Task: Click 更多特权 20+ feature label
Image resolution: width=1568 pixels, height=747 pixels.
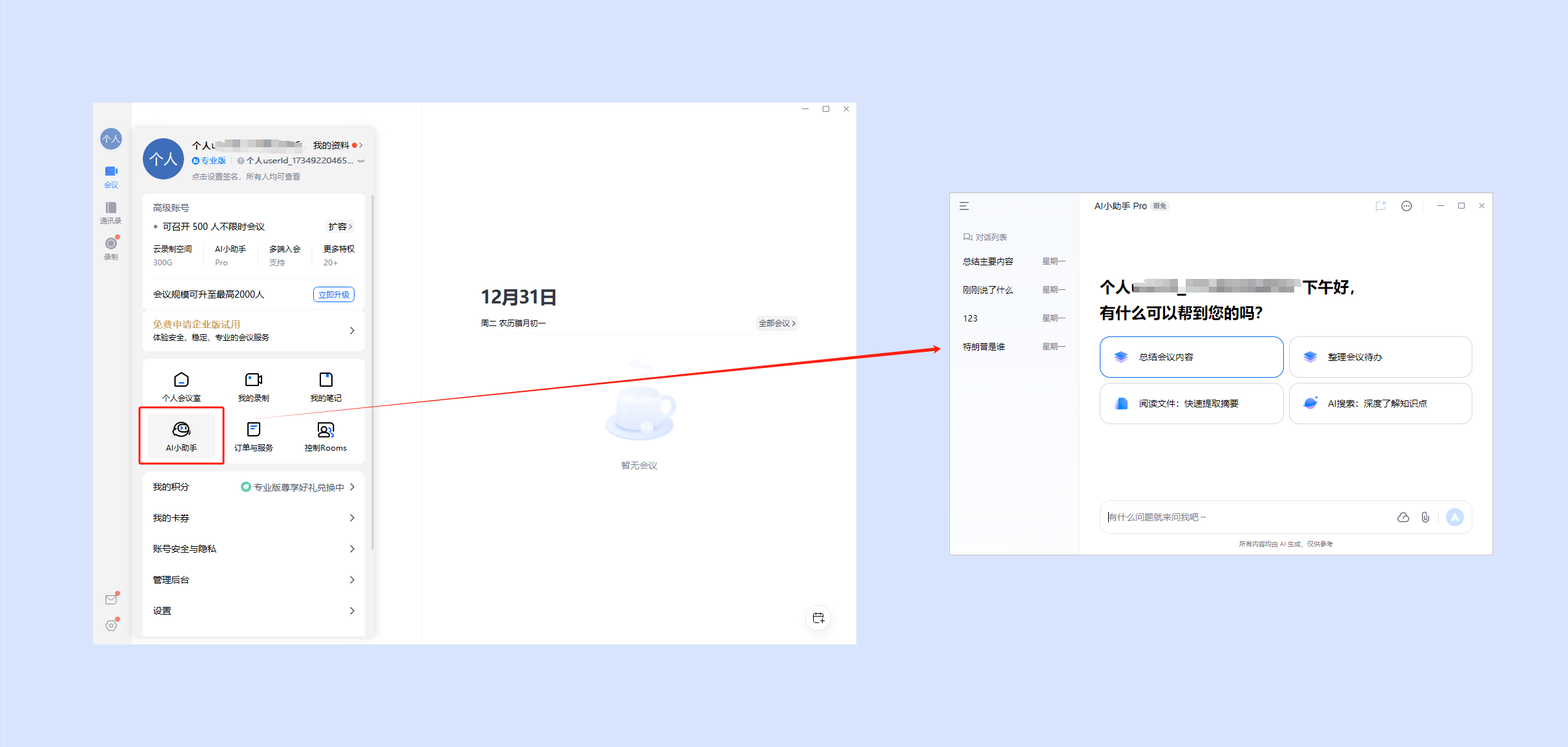Action: (x=339, y=256)
